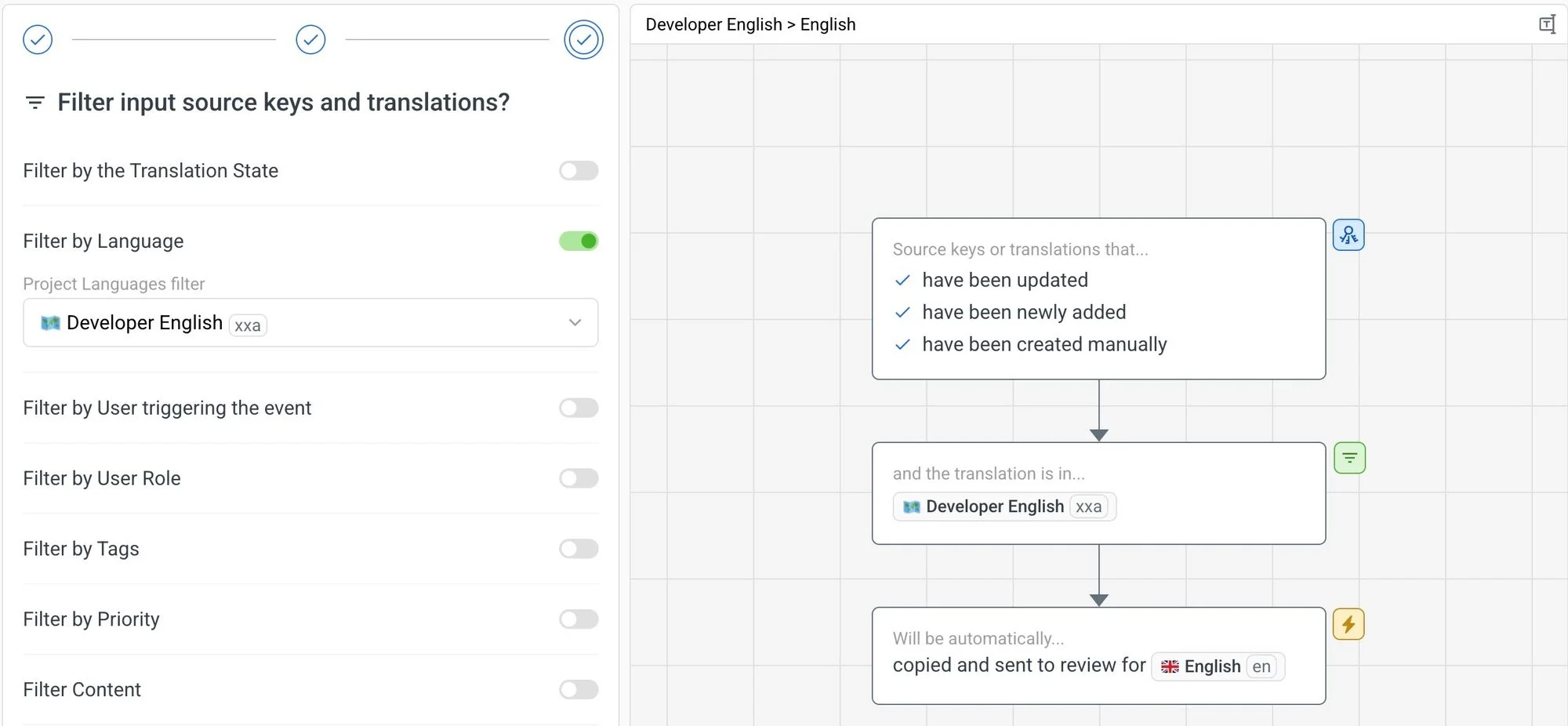1568x726 pixels.
Task: Enable the Filter Content toggle
Action: click(579, 690)
